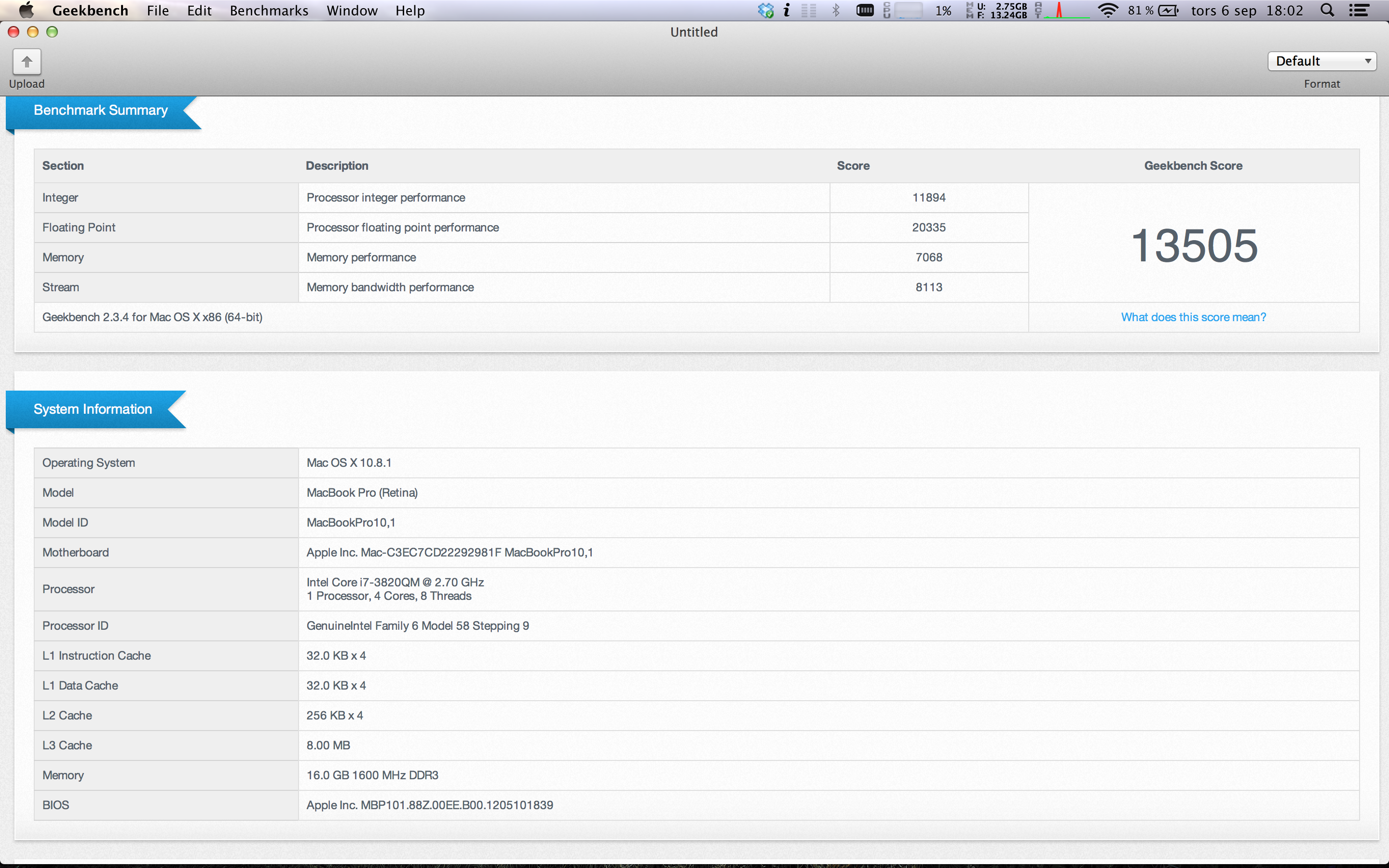Click the grayed bars menu bar icon
The width and height of the screenshot is (1389, 868).
click(809, 10)
